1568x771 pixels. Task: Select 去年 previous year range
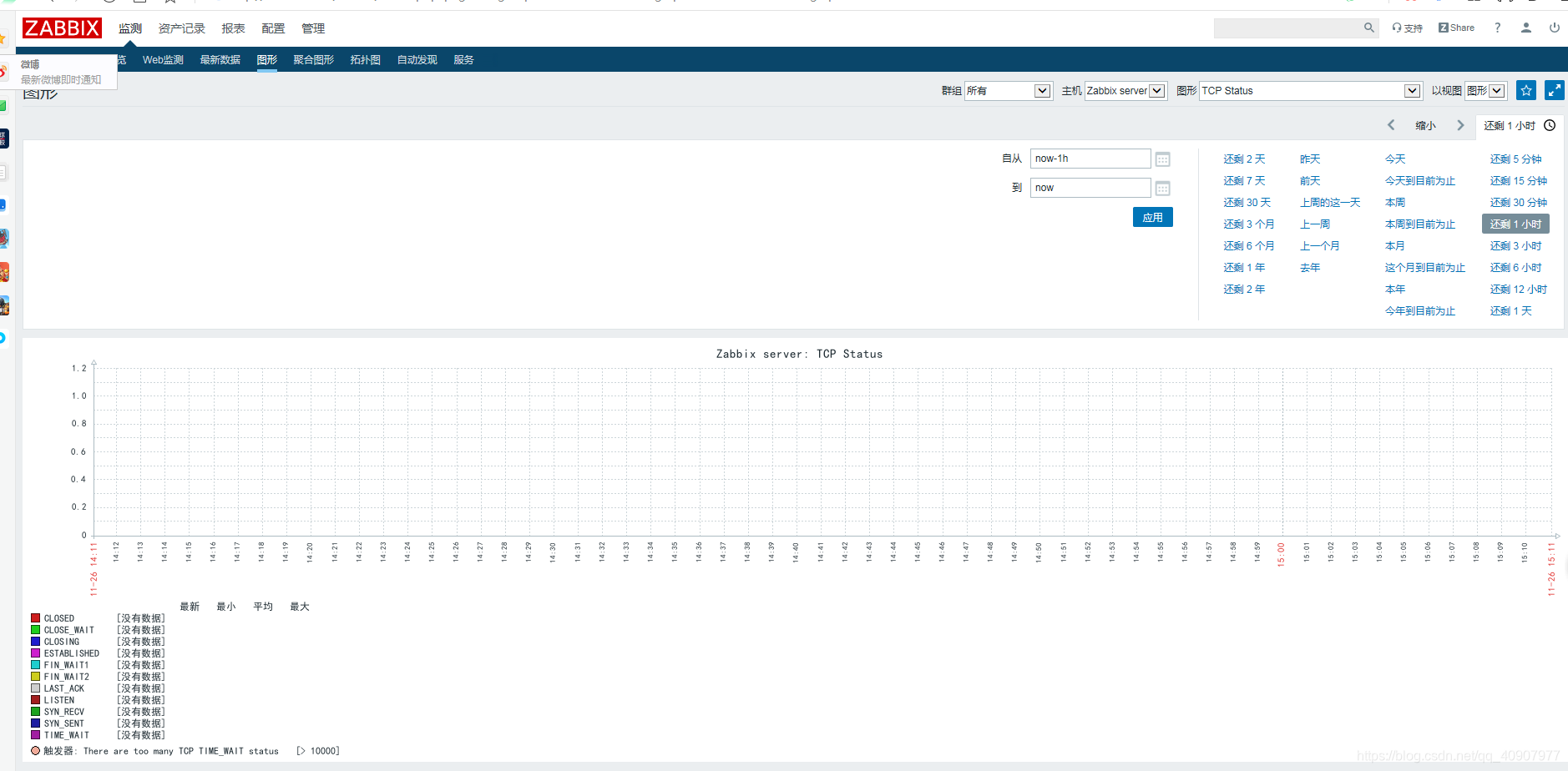(x=1310, y=268)
